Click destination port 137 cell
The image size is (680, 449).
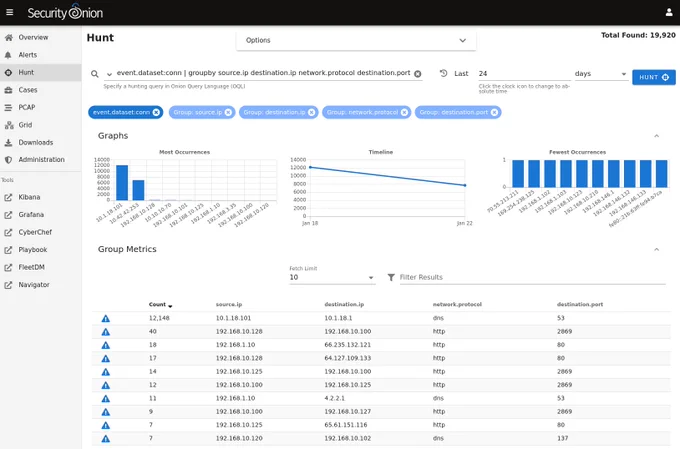(562, 438)
